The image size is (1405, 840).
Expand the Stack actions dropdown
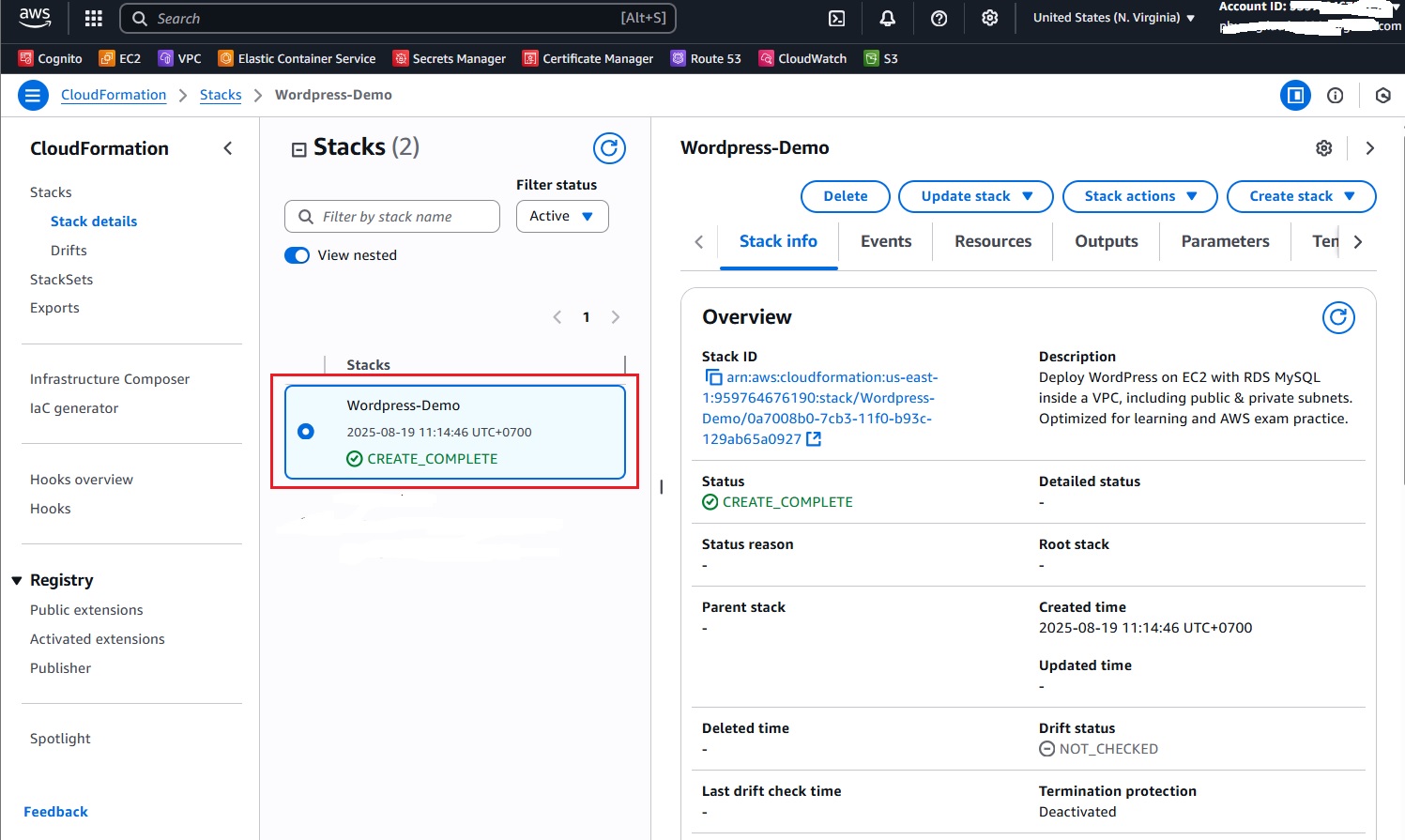tap(1139, 196)
